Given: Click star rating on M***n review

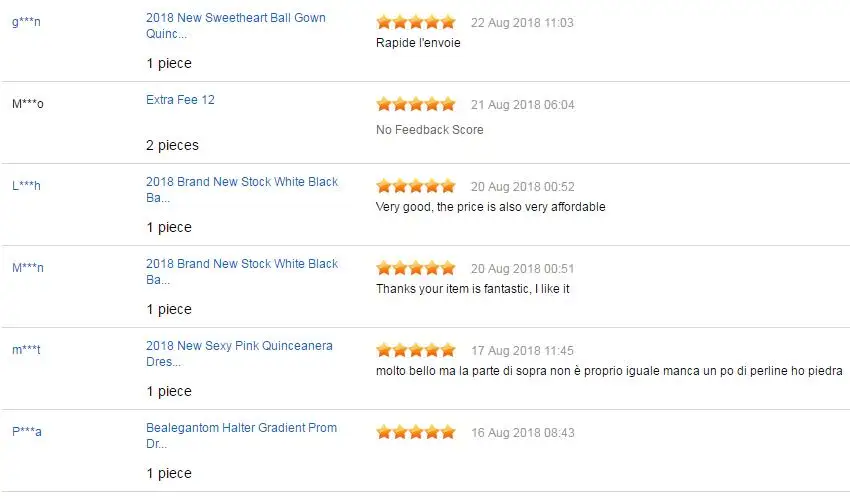Looking at the screenshot, I should pyautogui.click(x=415, y=268).
